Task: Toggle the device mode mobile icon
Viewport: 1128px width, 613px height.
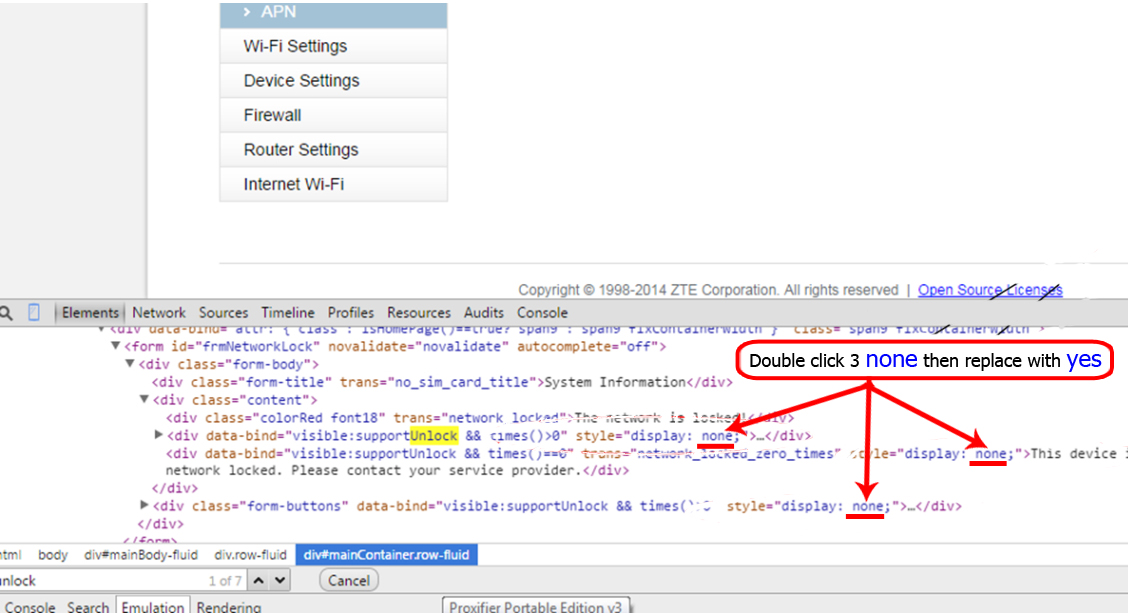Action: [x=34, y=312]
